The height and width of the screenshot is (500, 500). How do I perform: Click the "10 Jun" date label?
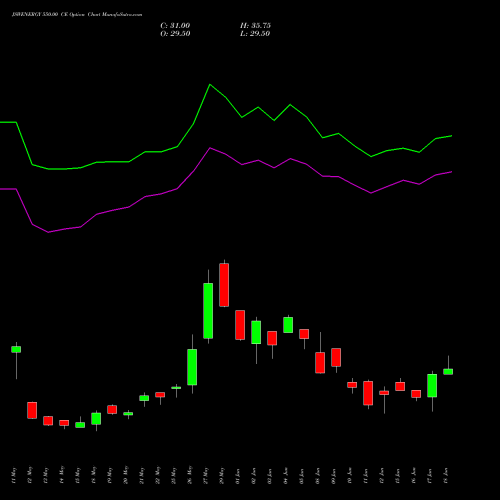[x=350, y=475]
